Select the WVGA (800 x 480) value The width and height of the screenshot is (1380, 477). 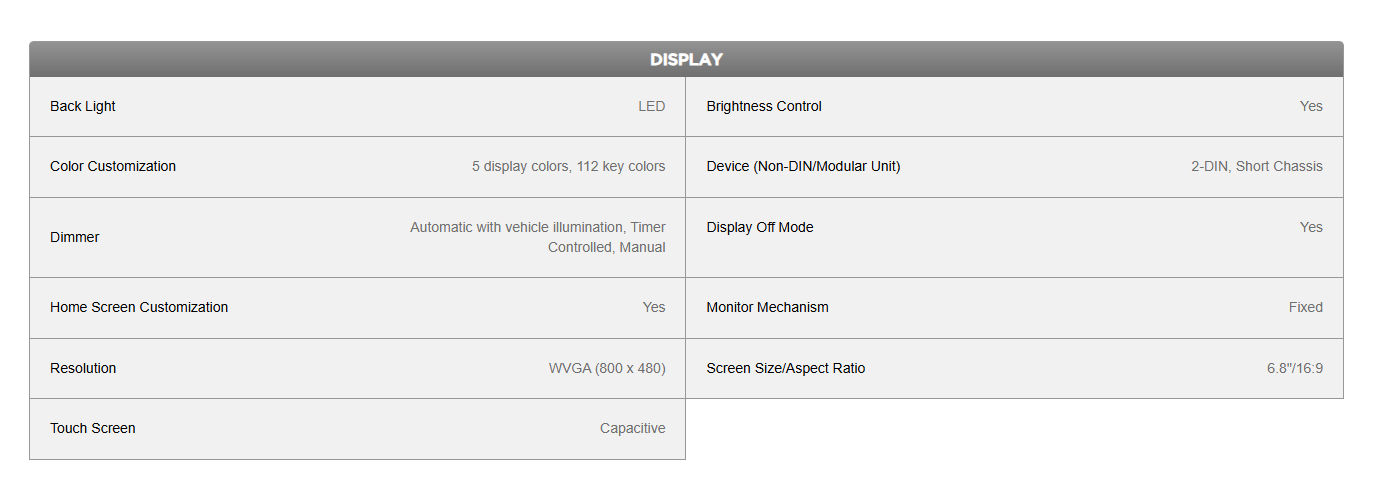pyautogui.click(x=607, y=368)
